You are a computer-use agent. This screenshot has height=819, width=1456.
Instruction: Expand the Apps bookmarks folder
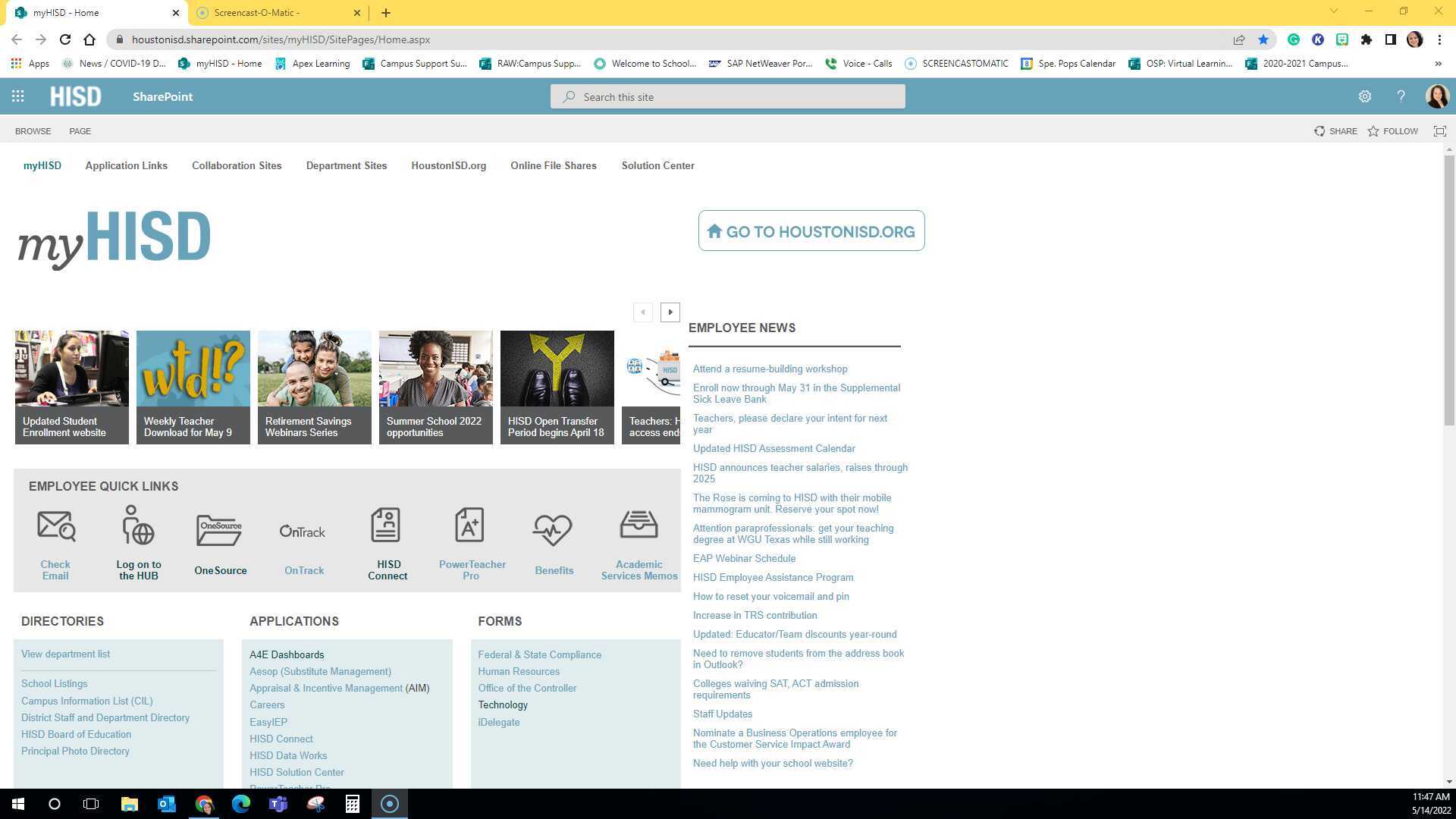click(x=31, y=64)
